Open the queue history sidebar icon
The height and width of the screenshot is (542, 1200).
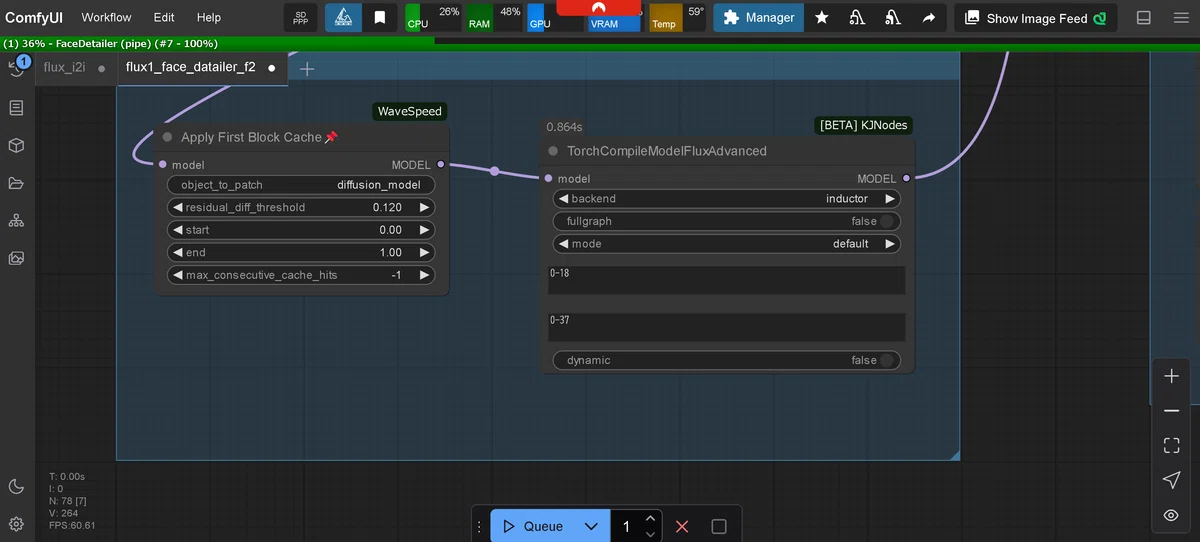17,68
